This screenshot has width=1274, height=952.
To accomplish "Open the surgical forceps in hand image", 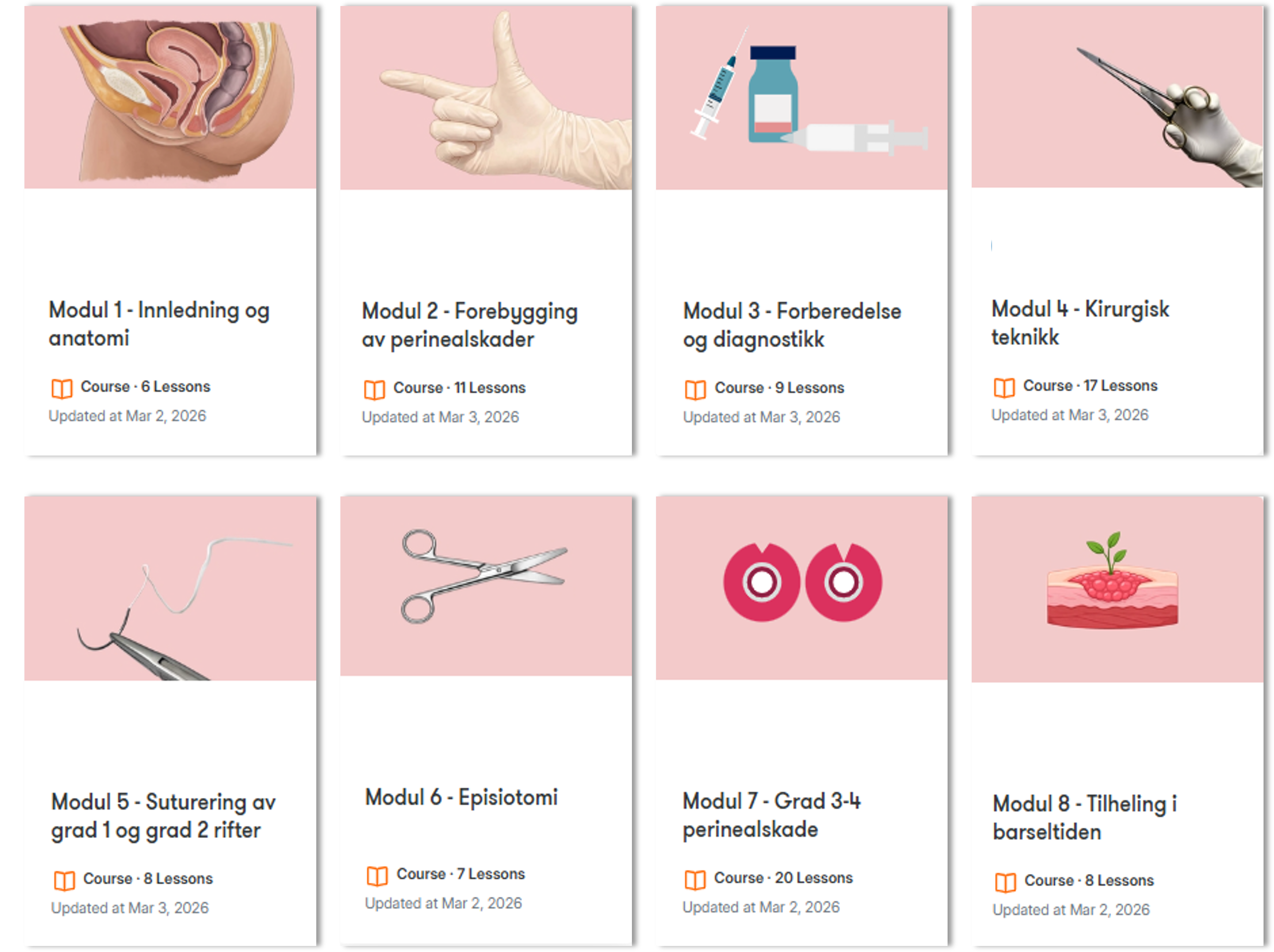I will coord(1117,96).
